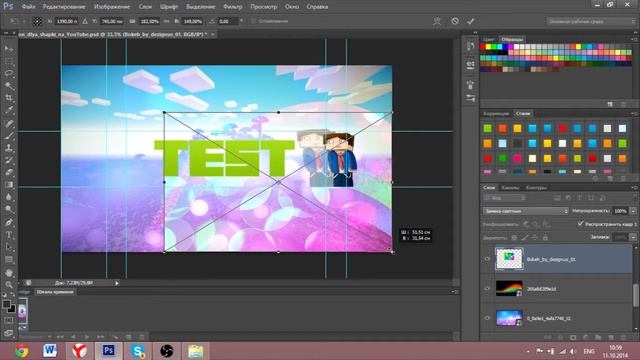The height and width of the screenshot is (360, 640).
Task: Click the rotation angle input field
Action: click(x=227, y=21)
